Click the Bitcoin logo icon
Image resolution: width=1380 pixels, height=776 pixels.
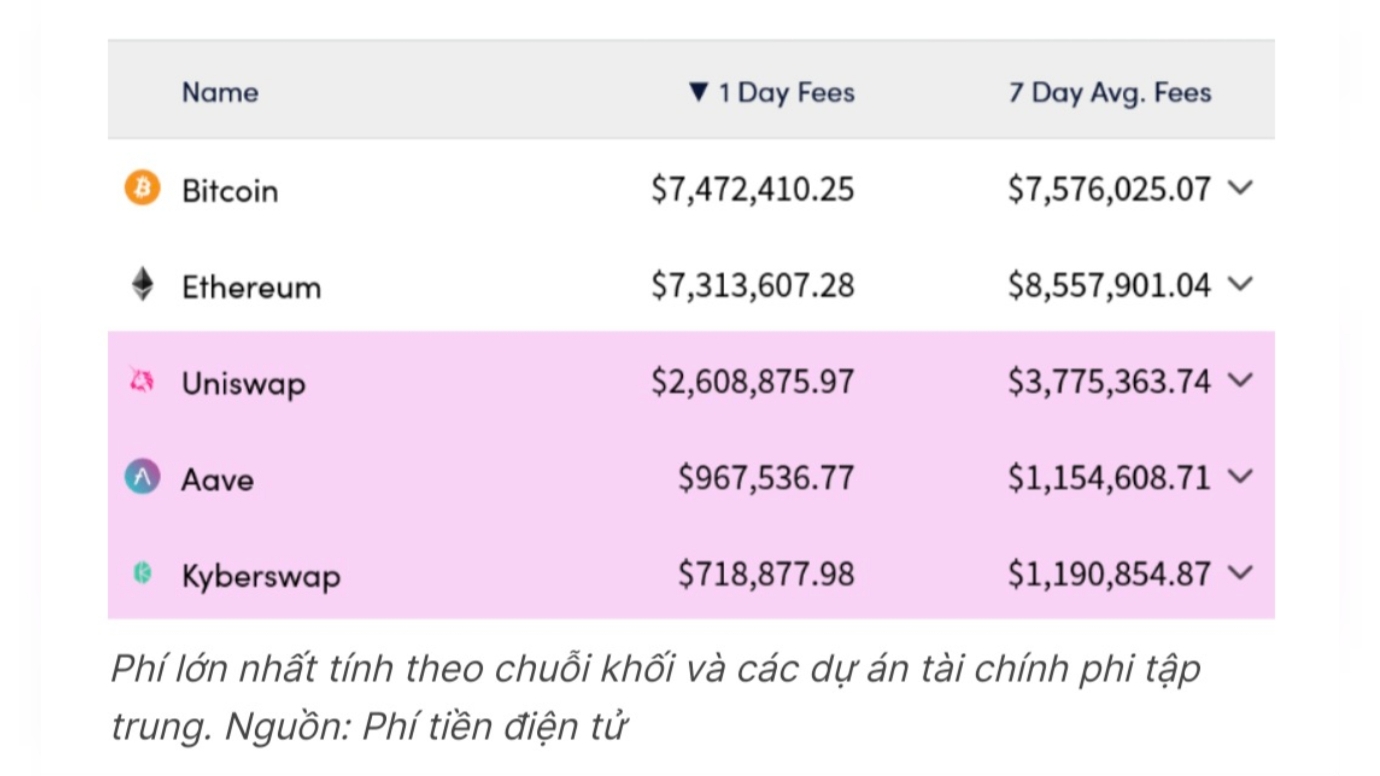coord(142,188)
